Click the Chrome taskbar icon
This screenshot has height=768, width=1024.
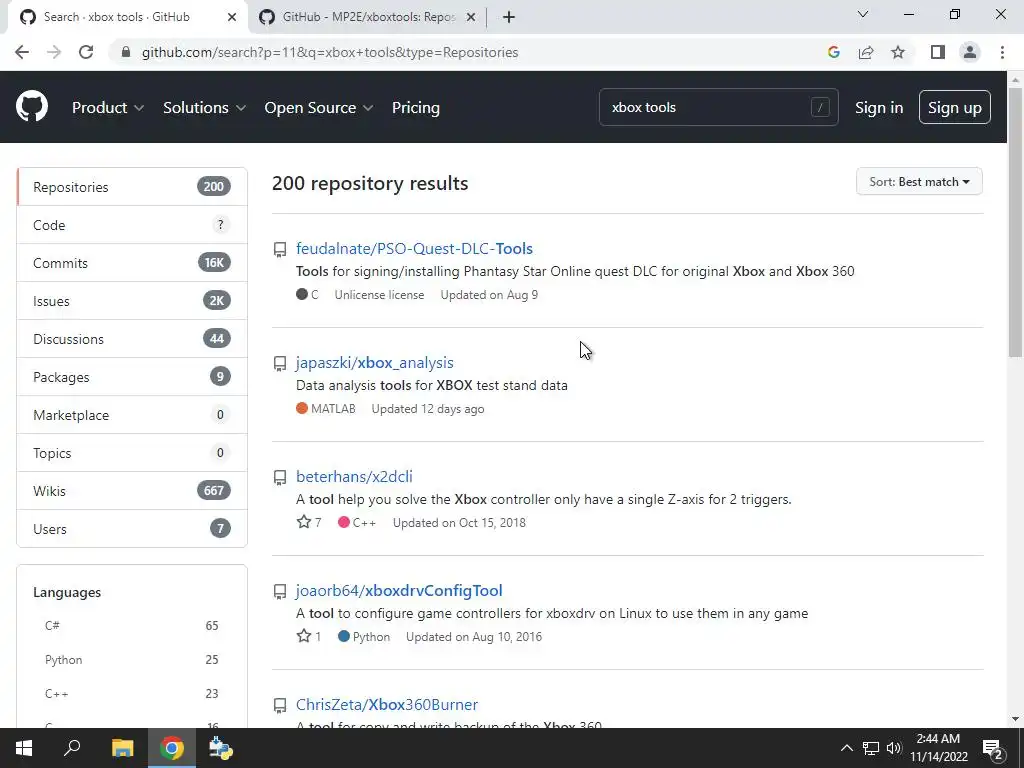coord(172,748)
